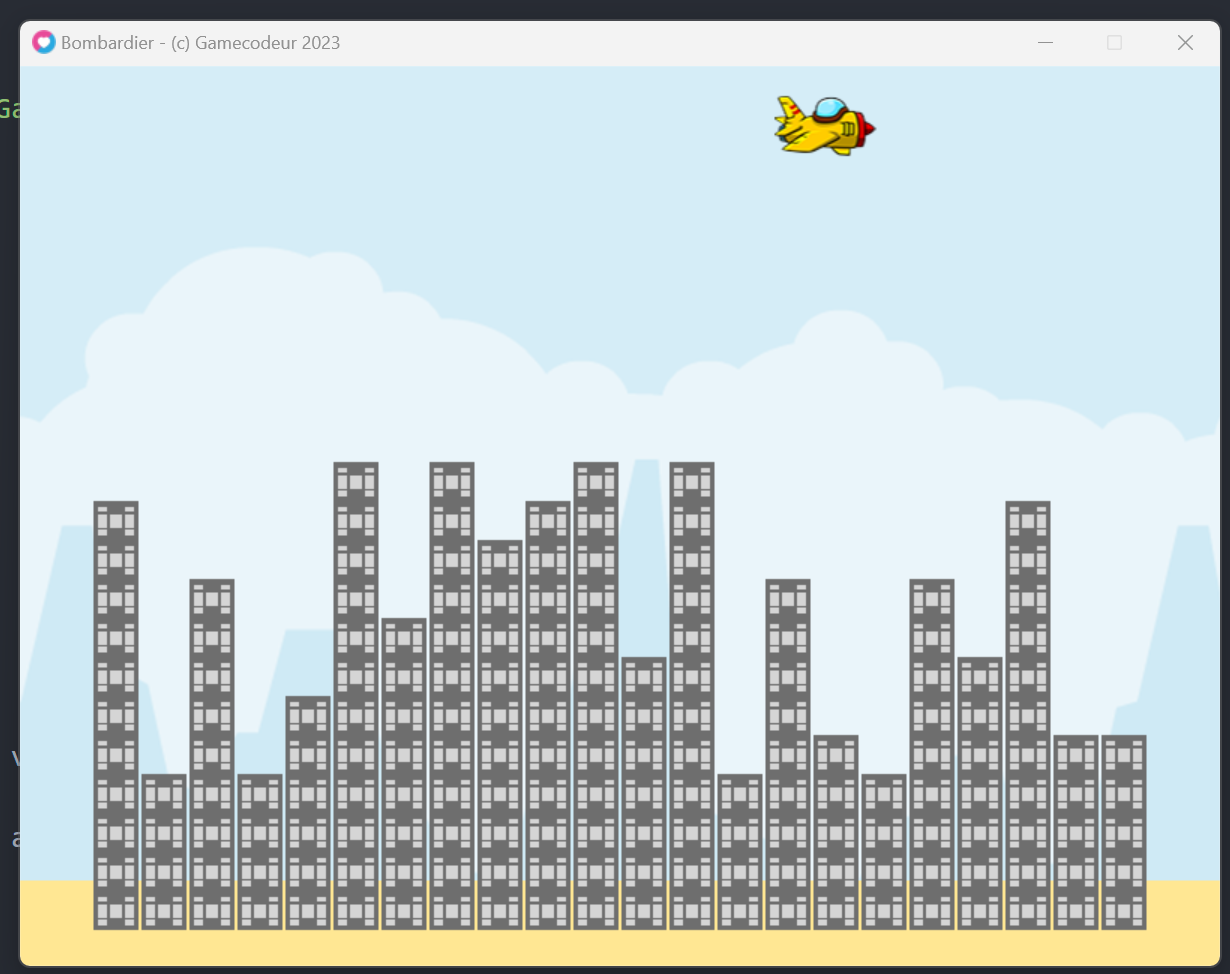Click the sand ground left of the buildings
This screenshot has height=974, width=1230.
coord(55,920)
